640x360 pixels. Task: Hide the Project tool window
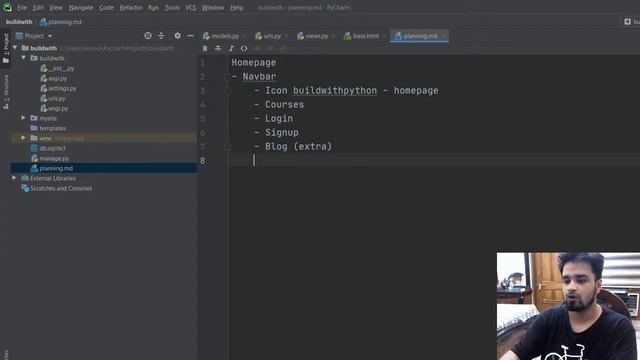coord(190,36)
